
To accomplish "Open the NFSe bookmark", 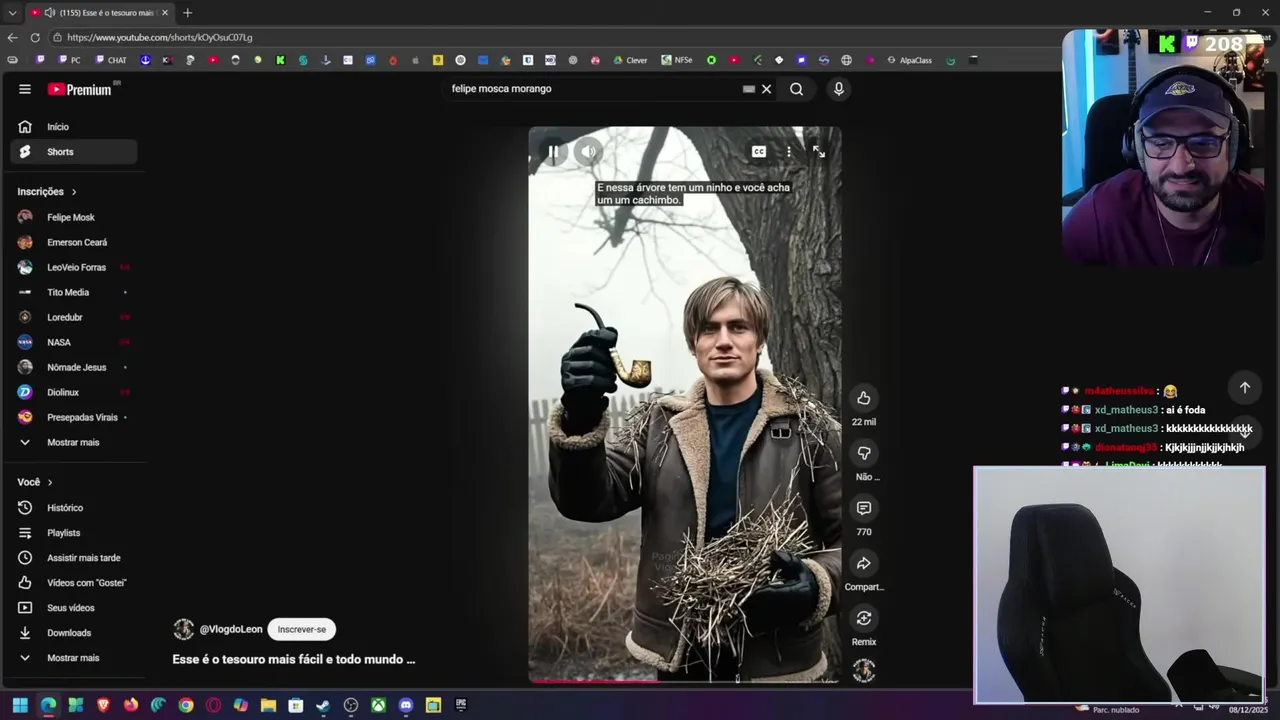I will pyautogui.click(x=677, y=60).
